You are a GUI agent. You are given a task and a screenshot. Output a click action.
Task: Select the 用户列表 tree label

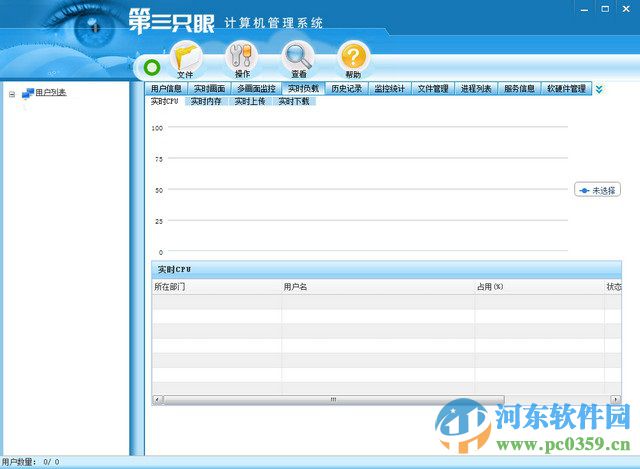(51, 93)
